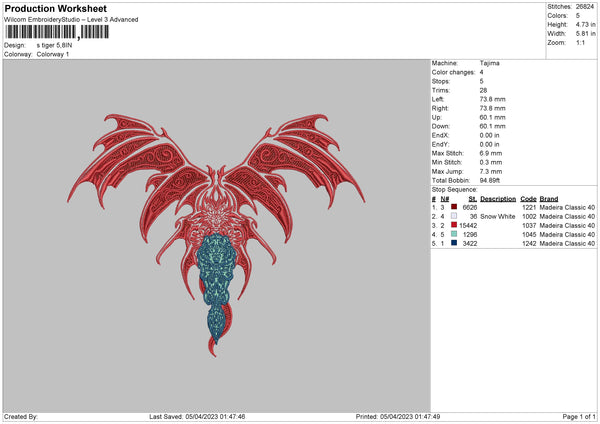Click the Description column header
600x424 pixels.
(497, 198)
